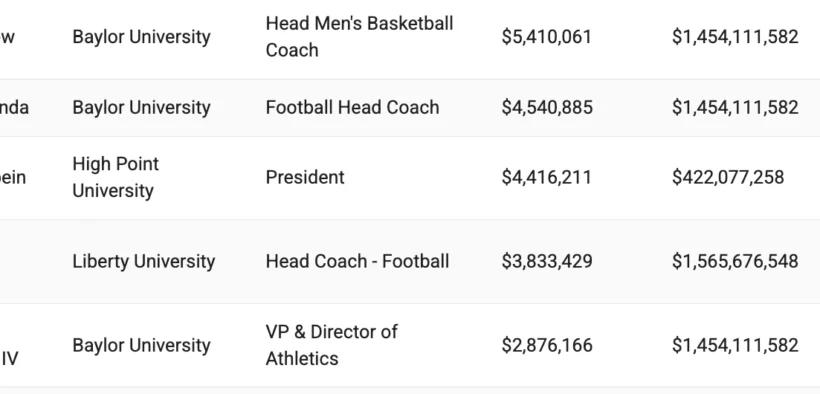Click $1,454,111,582 in Director of Athletics row

(x=735, y=345)
